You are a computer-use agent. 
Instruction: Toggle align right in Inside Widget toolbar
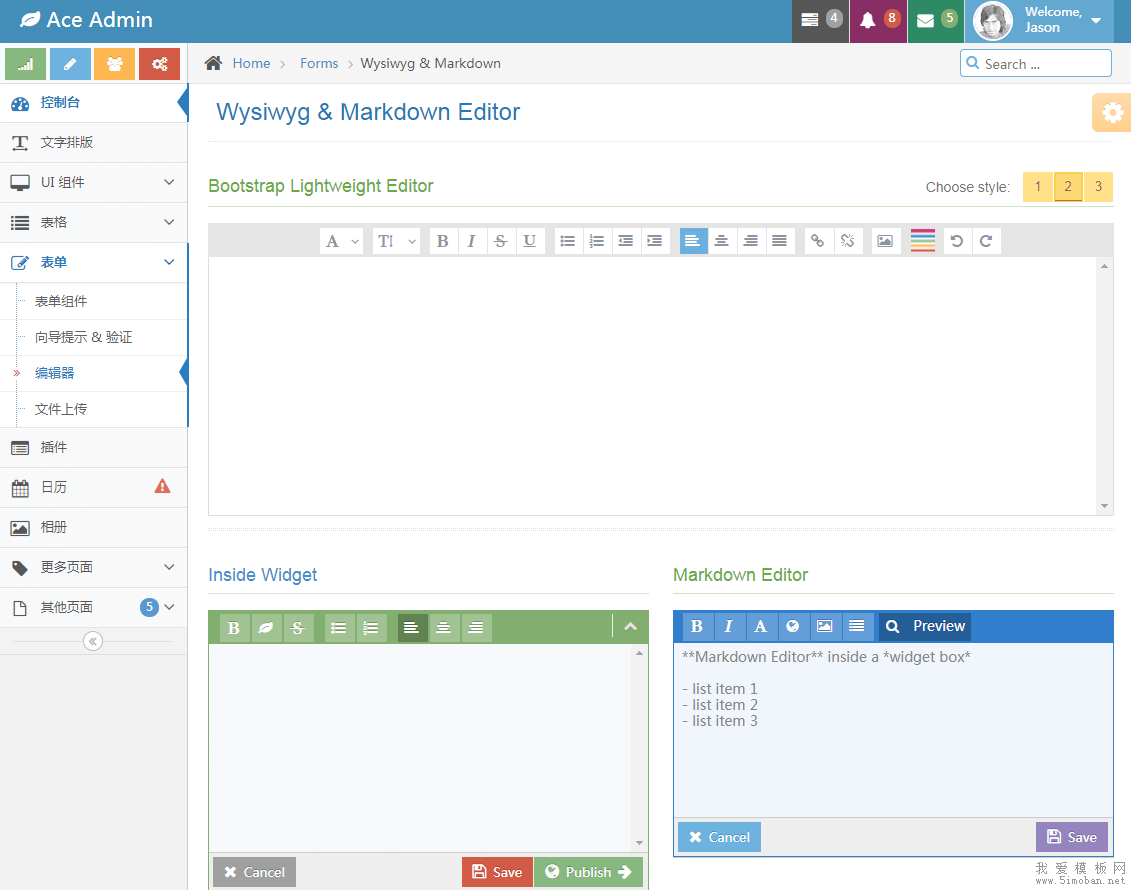pyautogui.click(x=476, y=628)
